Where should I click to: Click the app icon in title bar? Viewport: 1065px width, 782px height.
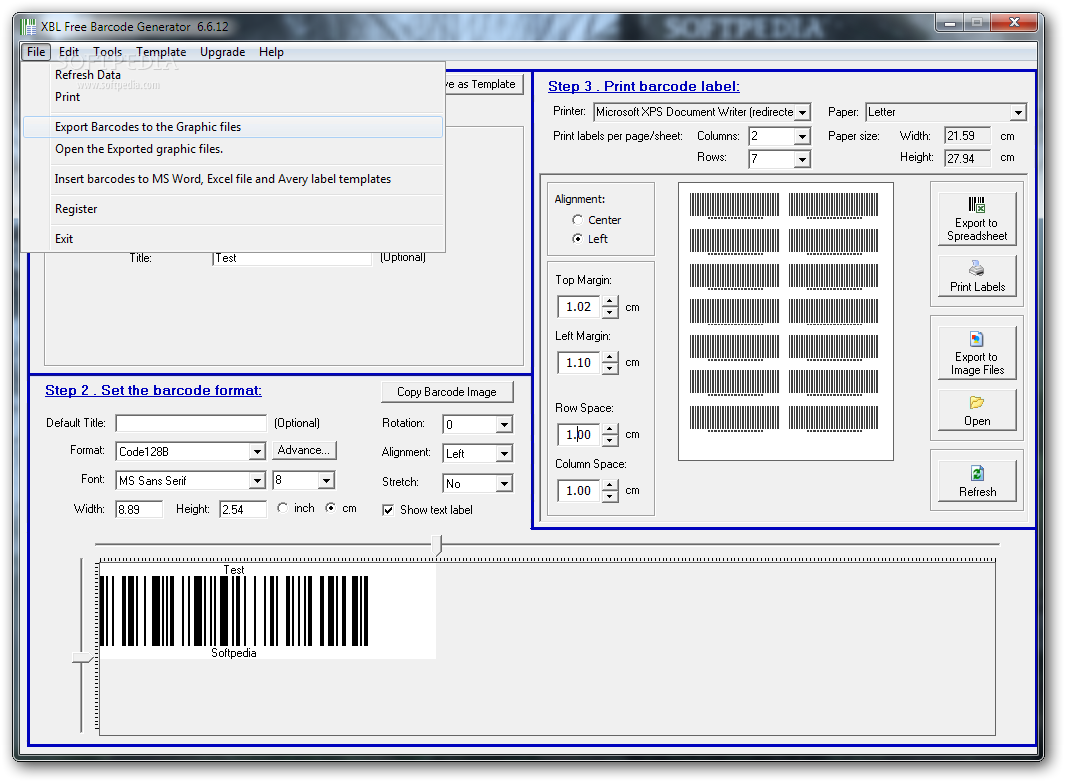[28, 26]
